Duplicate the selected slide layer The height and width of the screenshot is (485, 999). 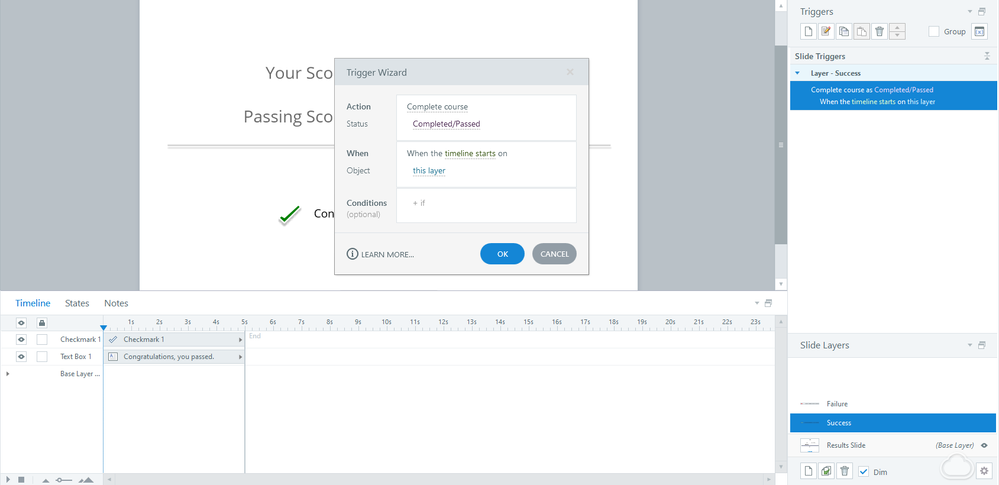coord(826,471)
